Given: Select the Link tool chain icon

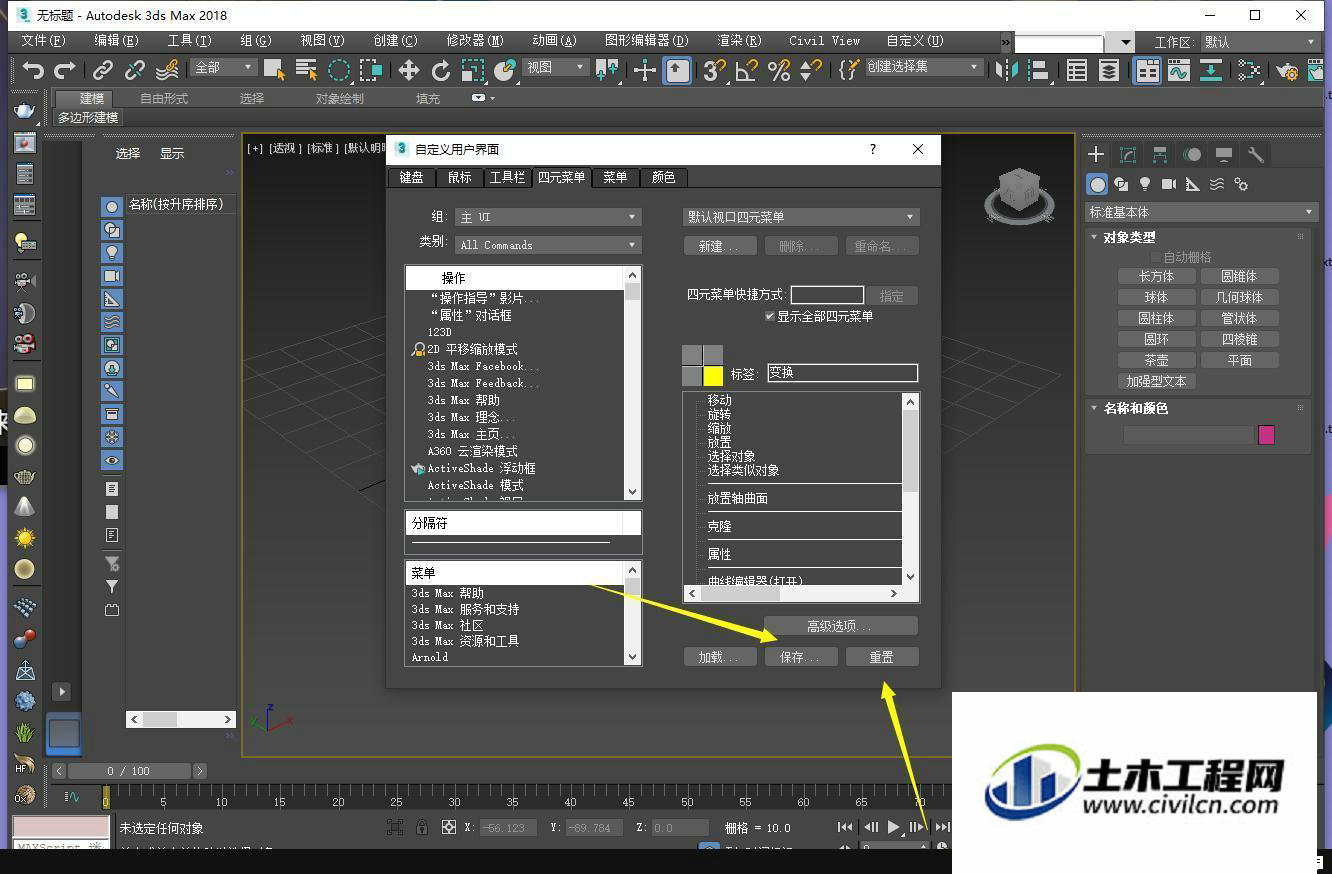Looking at the screenshot, I should pyautogui.click(x=102, y=70).
